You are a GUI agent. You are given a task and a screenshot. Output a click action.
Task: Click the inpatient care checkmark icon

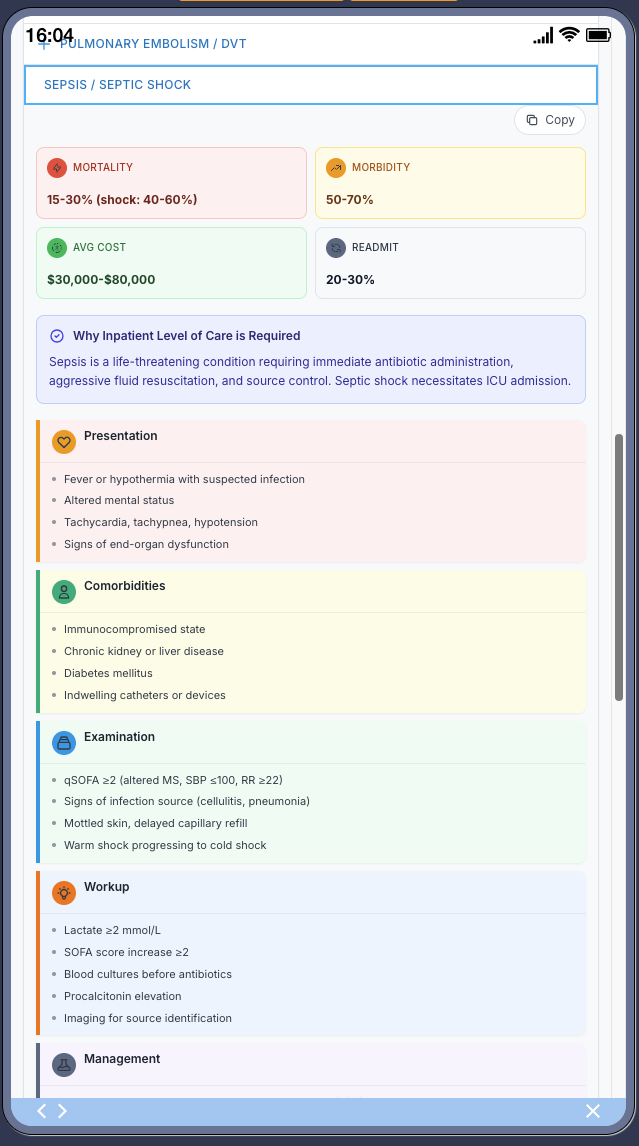tap(57, 336)
